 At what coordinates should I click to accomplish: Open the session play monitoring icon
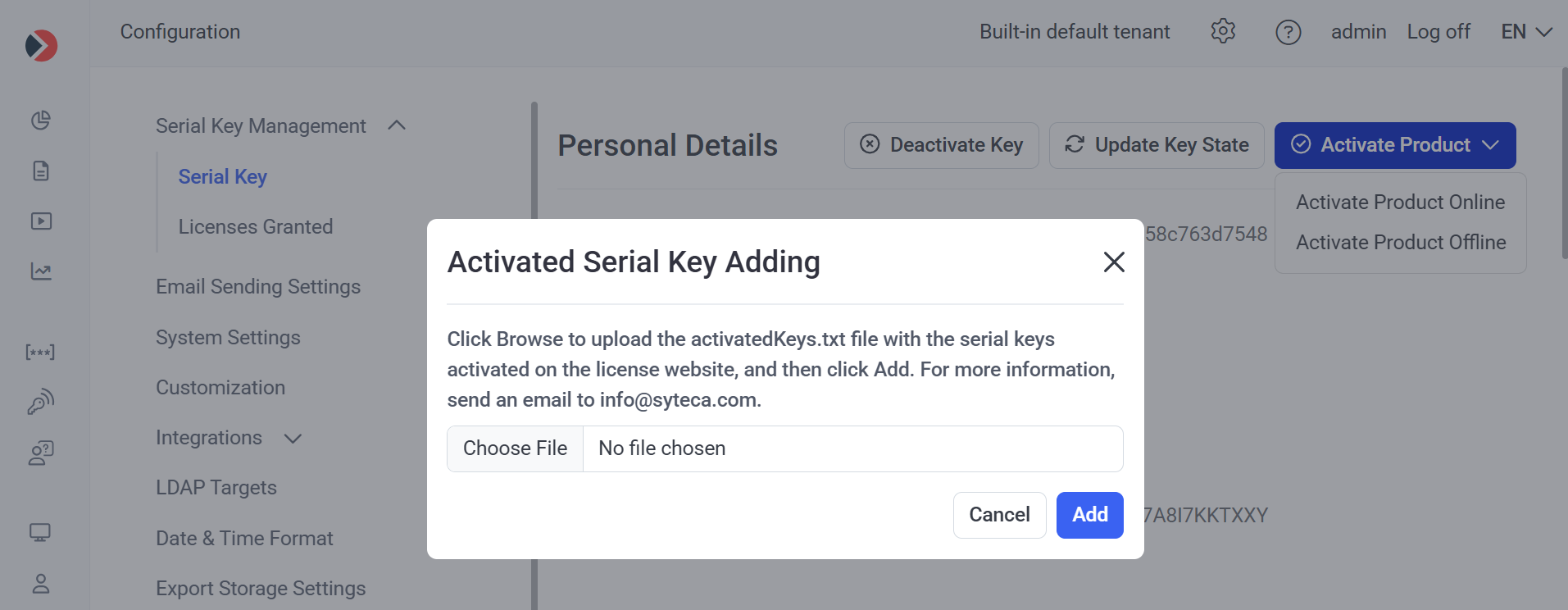coord(41,221)
